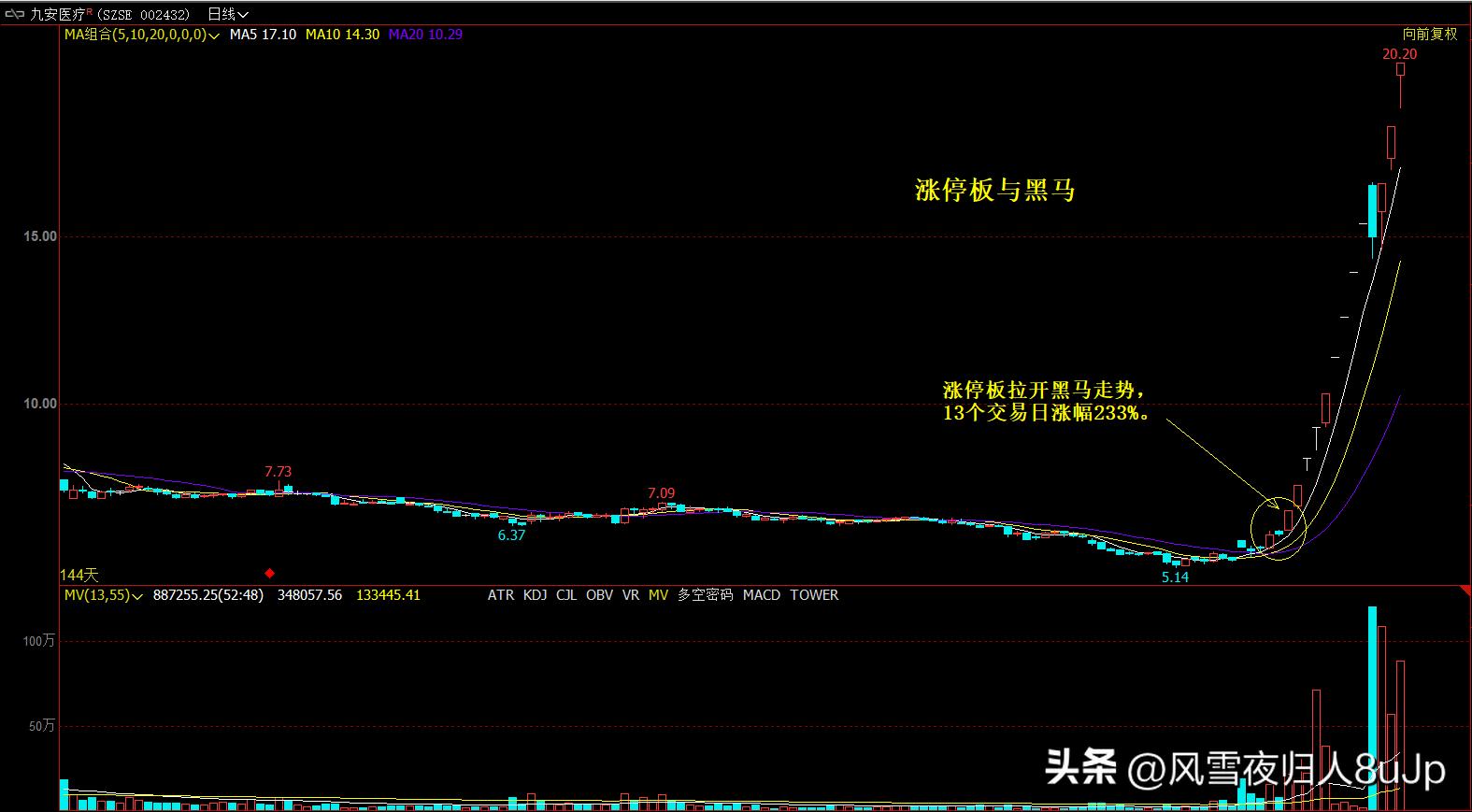The width and height of the screenshot is (1472, 812).
Task: Switch to the OBV indicator tab
Action: pos(600,595)
